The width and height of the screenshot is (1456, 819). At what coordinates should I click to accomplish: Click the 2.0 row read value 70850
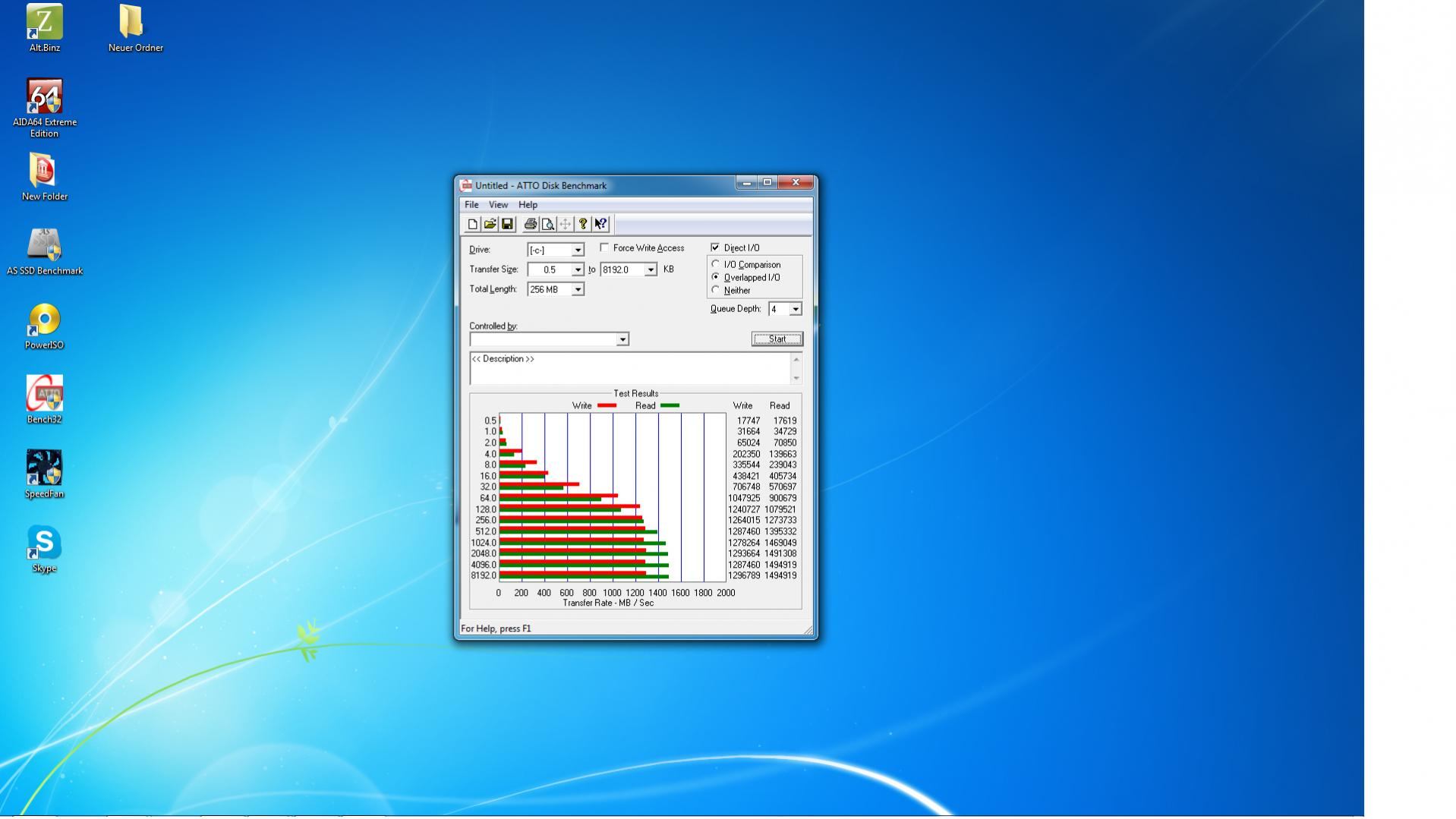(785, 443)
